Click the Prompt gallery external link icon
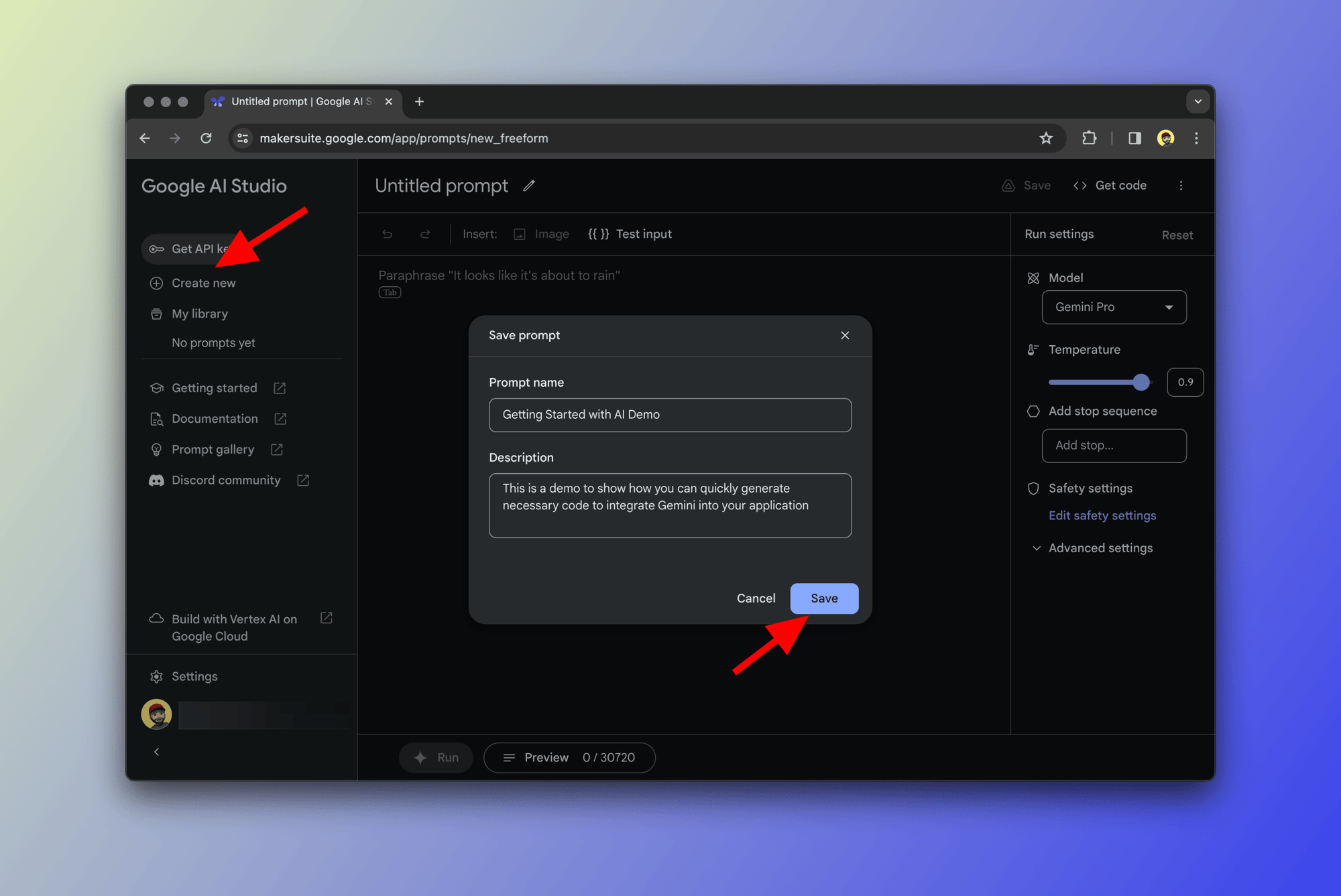The image size is (1341, 896). (278, 449)
